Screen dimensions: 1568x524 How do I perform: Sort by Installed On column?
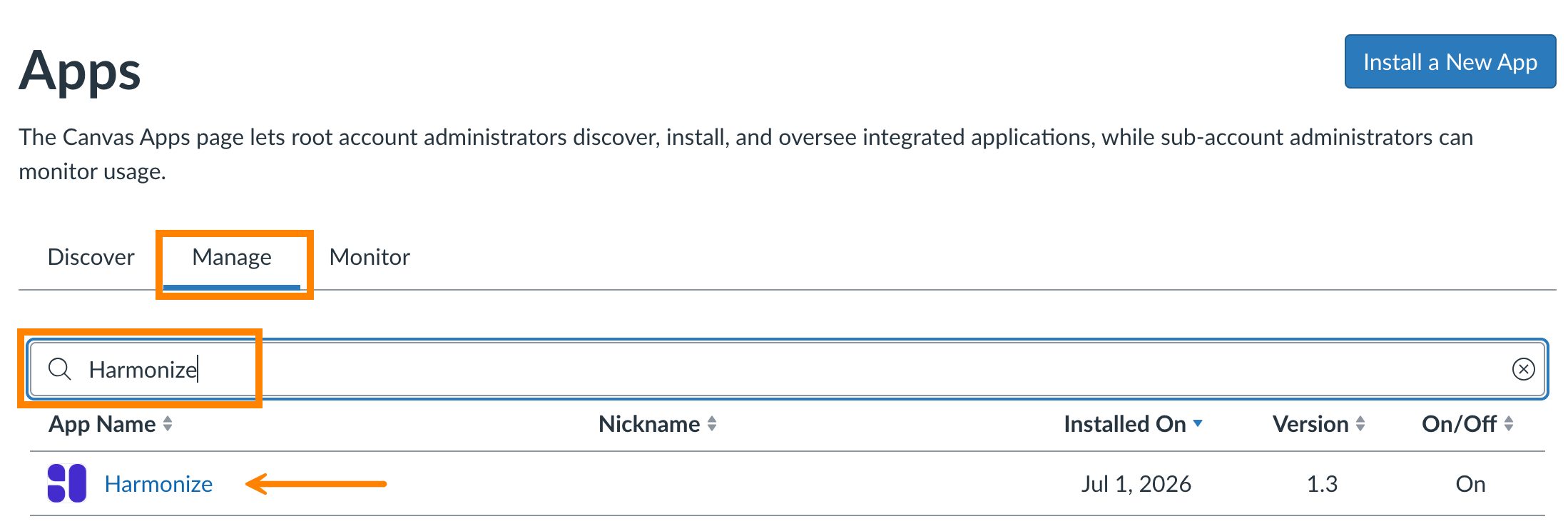click(x=1134, y=424)
